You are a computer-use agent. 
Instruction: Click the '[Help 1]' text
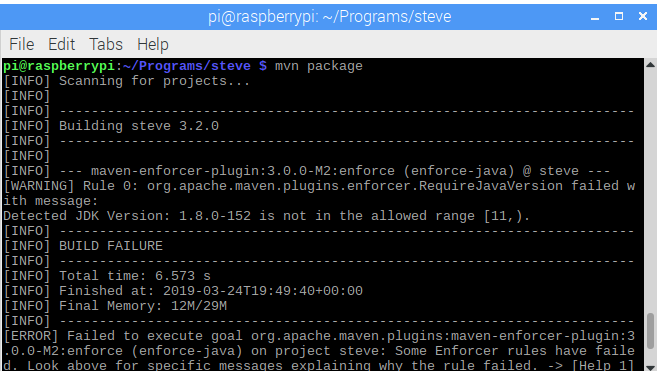(603, 365)
